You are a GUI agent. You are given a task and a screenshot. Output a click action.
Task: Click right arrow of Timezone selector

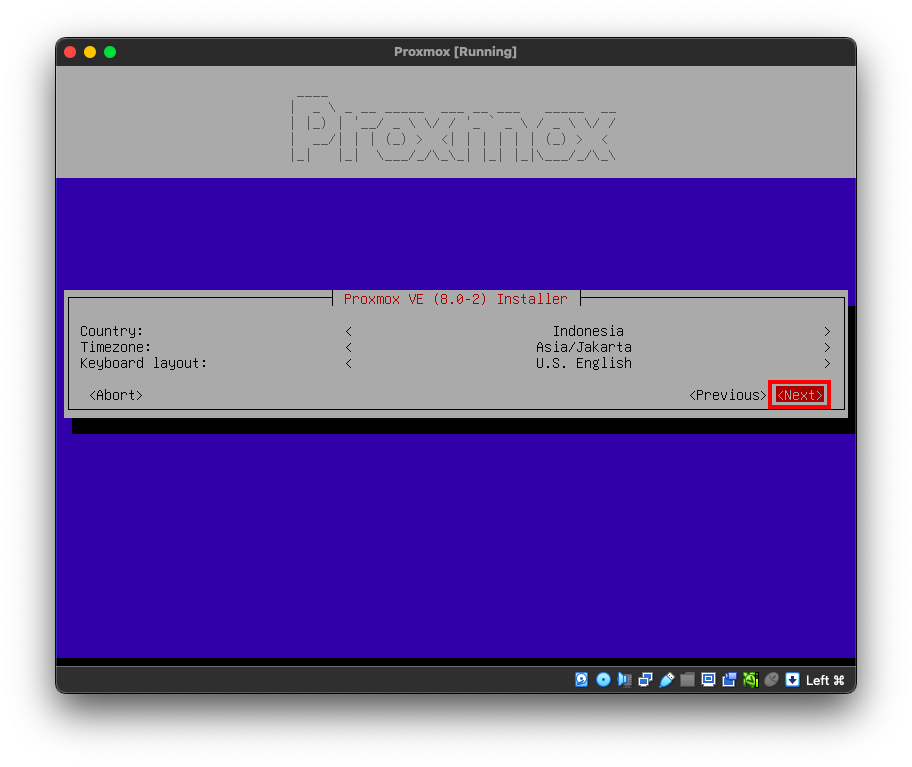pos(827,348)
